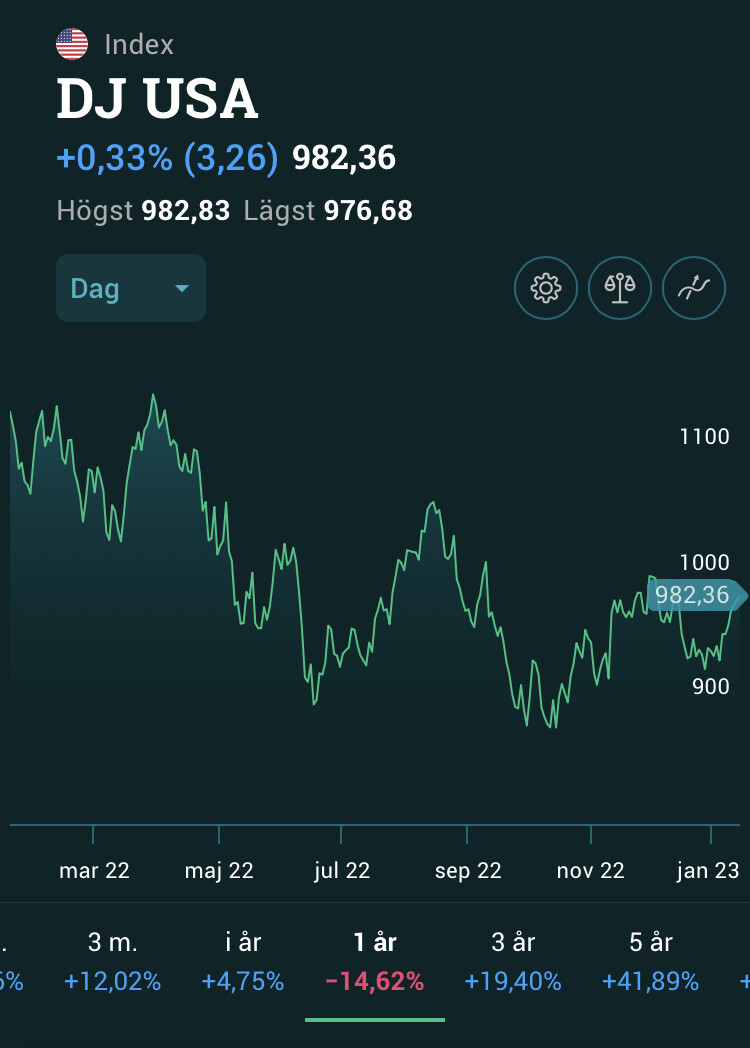Click the -14,62% yearly return value
The height and width of the screenshot is (1048, 750).
click(375, 982)
